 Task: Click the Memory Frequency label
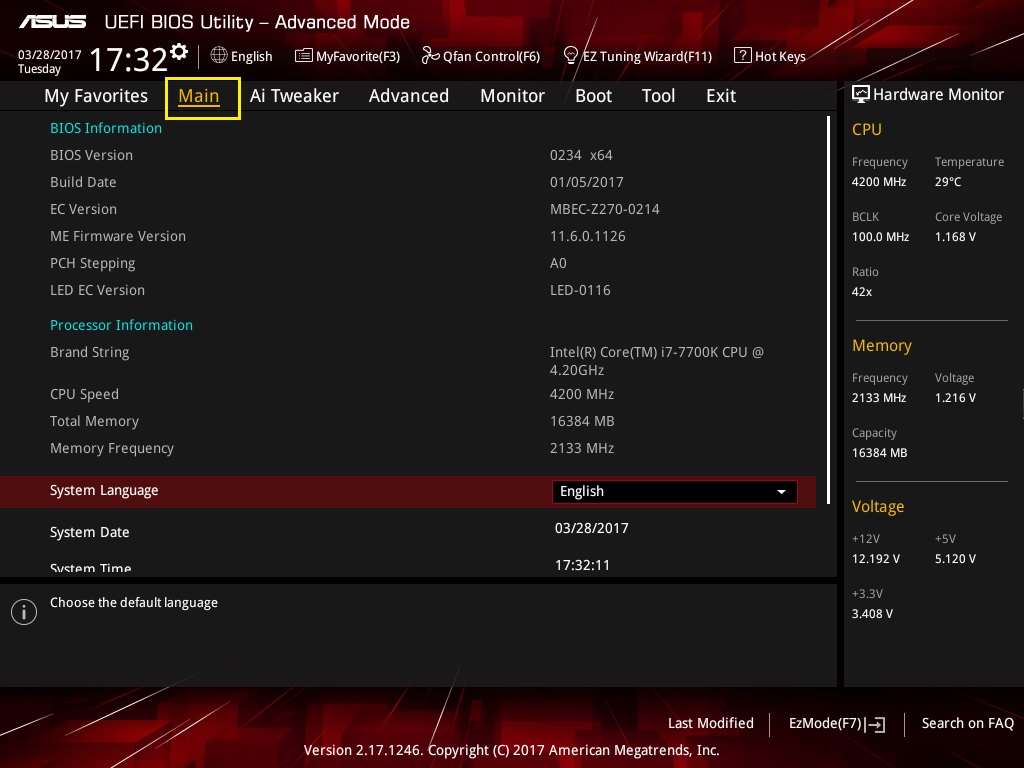pos(112,449)
